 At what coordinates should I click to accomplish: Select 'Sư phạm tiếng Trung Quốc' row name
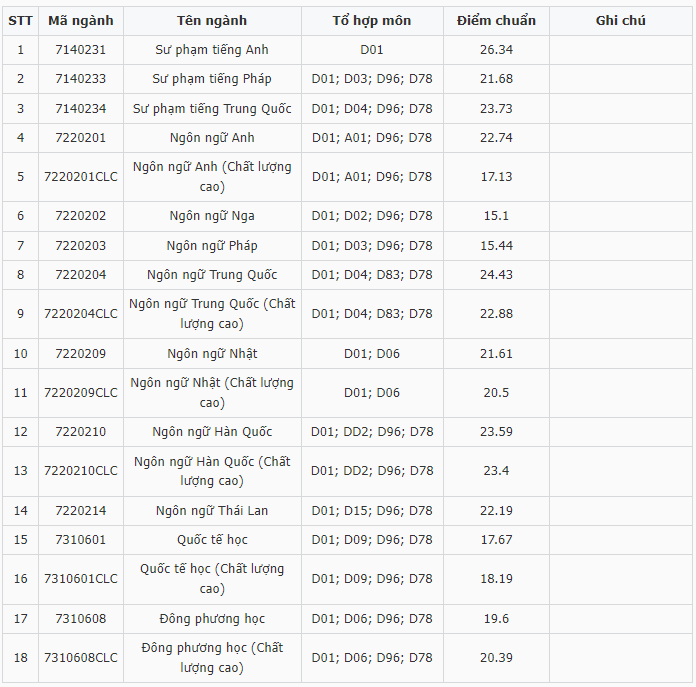(x=212, y=109)
